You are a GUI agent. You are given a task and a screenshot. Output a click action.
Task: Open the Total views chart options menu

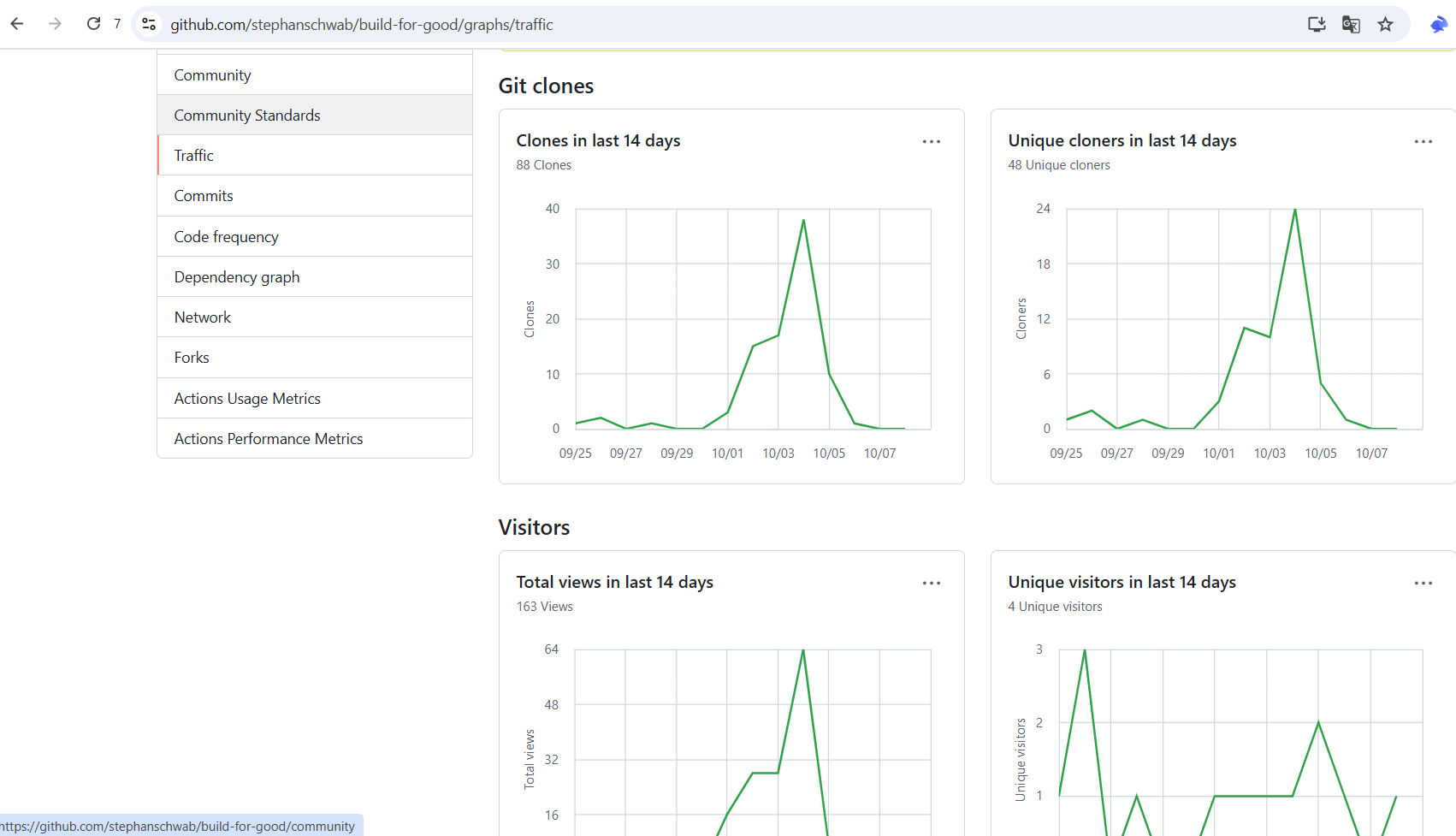[931, 584]
